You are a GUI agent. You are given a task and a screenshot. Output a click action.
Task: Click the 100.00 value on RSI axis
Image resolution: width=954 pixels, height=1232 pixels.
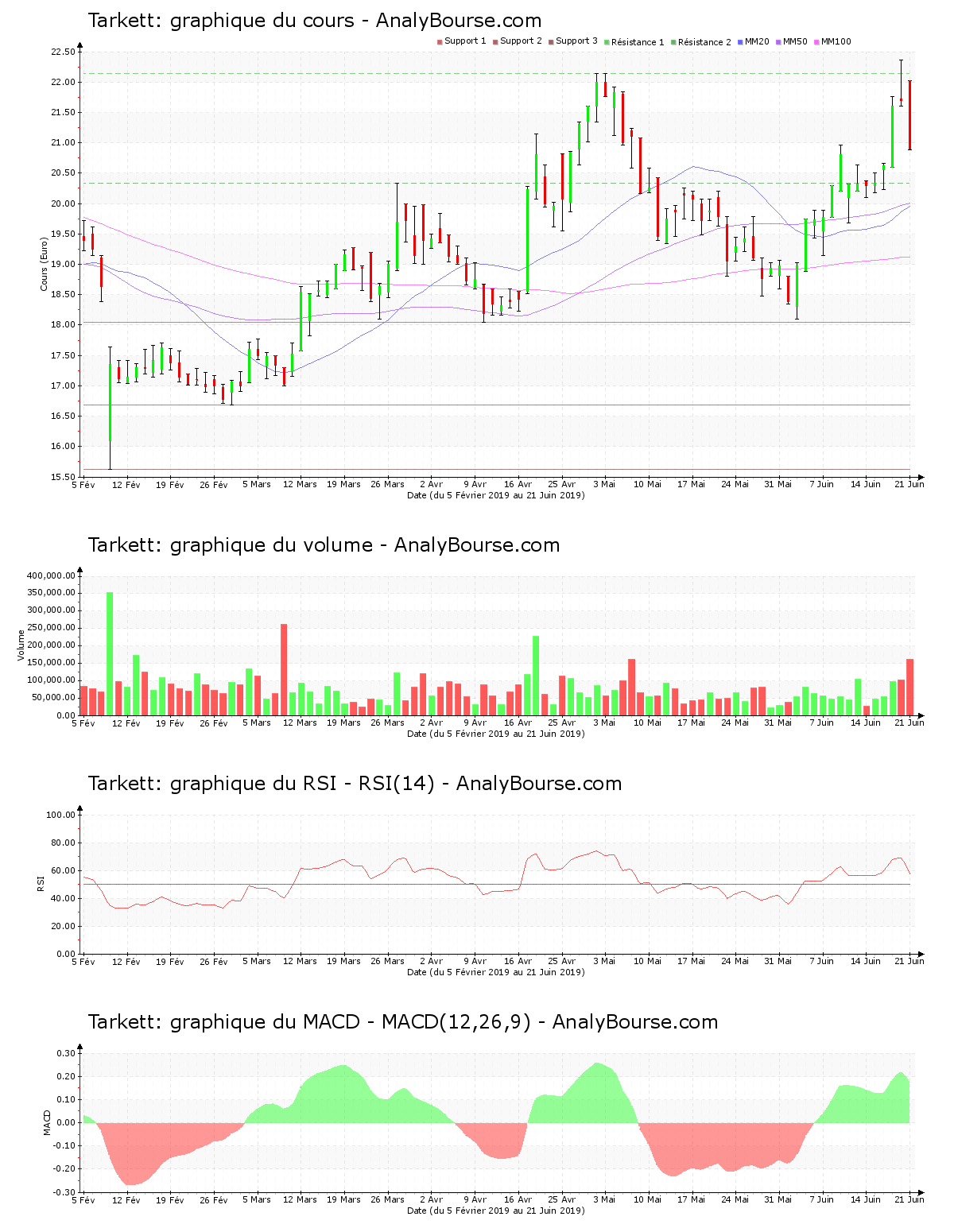(60, 816)
